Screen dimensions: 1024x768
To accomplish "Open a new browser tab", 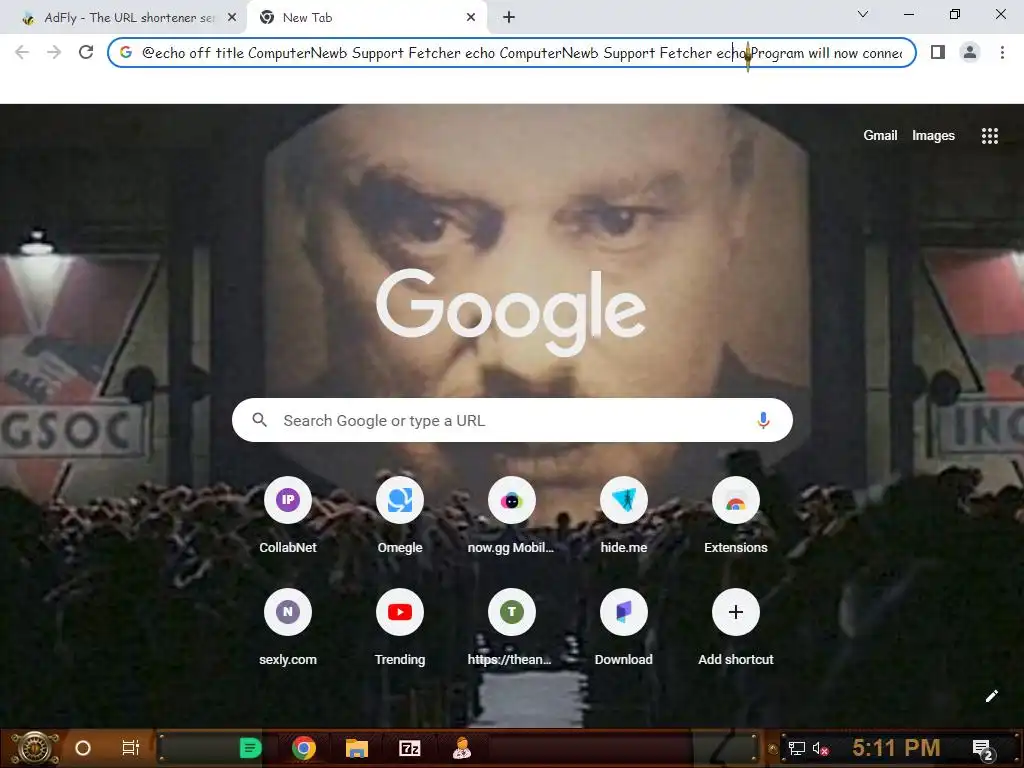I will click(x=509, y=18).
